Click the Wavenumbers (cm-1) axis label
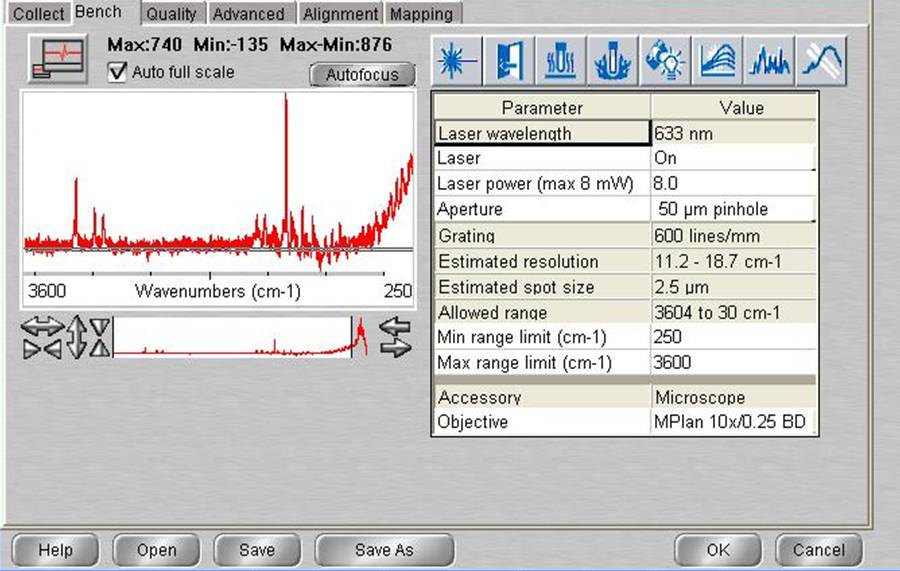This screenshot has width=900, height=571. point(218,291)
